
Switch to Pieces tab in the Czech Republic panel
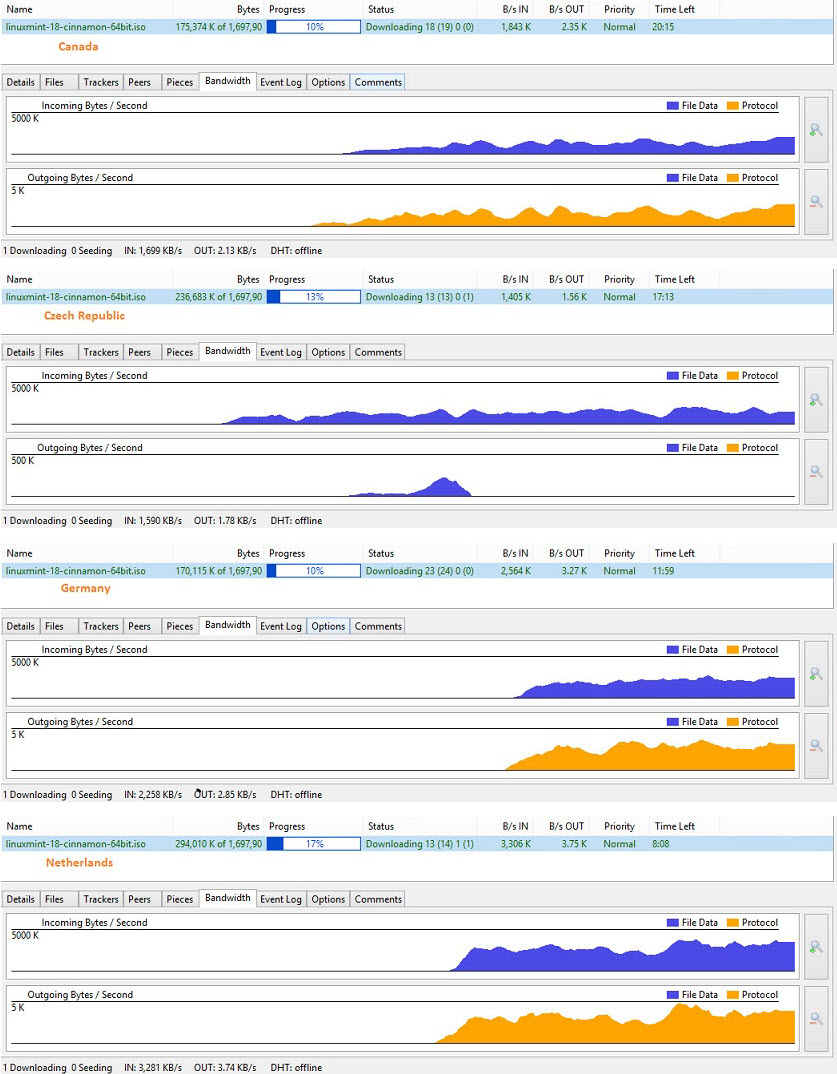[x=179, y=352]
